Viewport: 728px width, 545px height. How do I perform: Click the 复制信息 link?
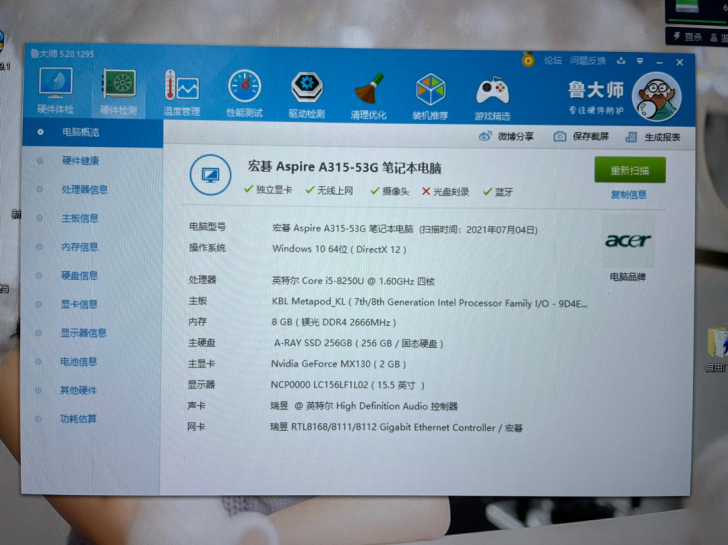point(628,195)
